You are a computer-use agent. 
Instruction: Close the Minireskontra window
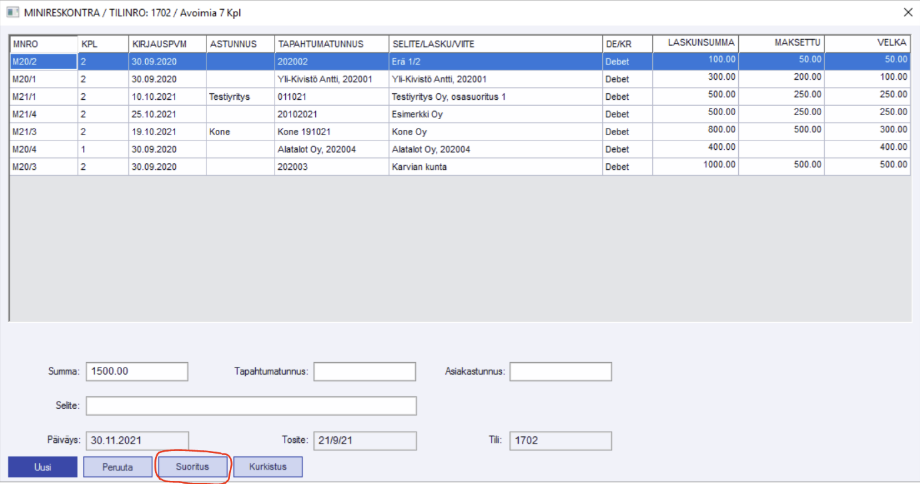pos(896,15)
